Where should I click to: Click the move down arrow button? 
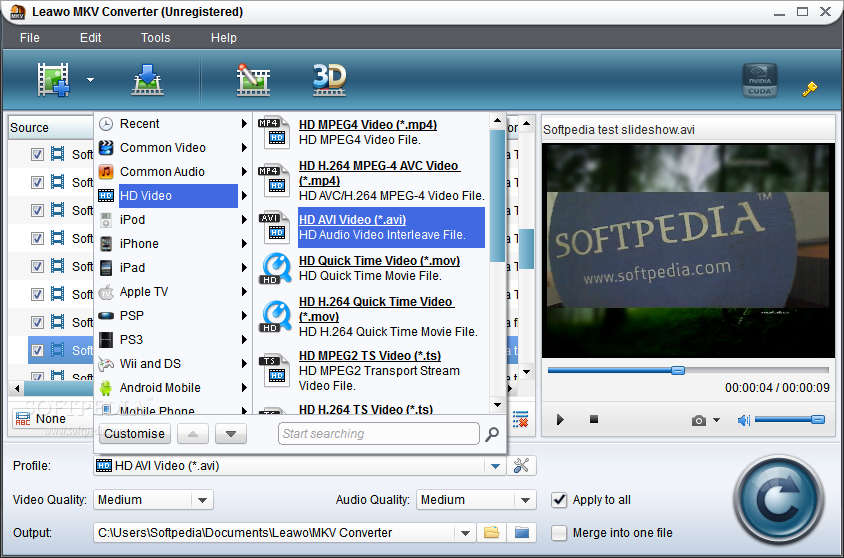coord(231,434)
